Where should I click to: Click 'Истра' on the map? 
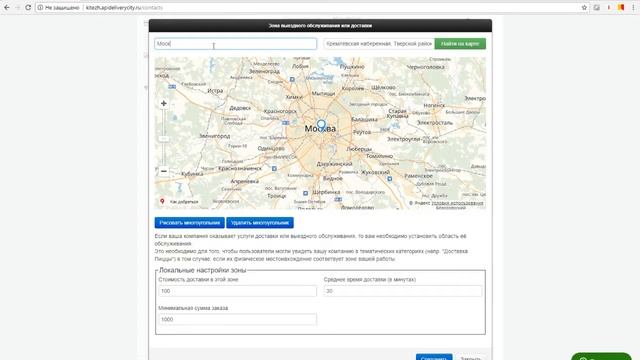[215, 91]
